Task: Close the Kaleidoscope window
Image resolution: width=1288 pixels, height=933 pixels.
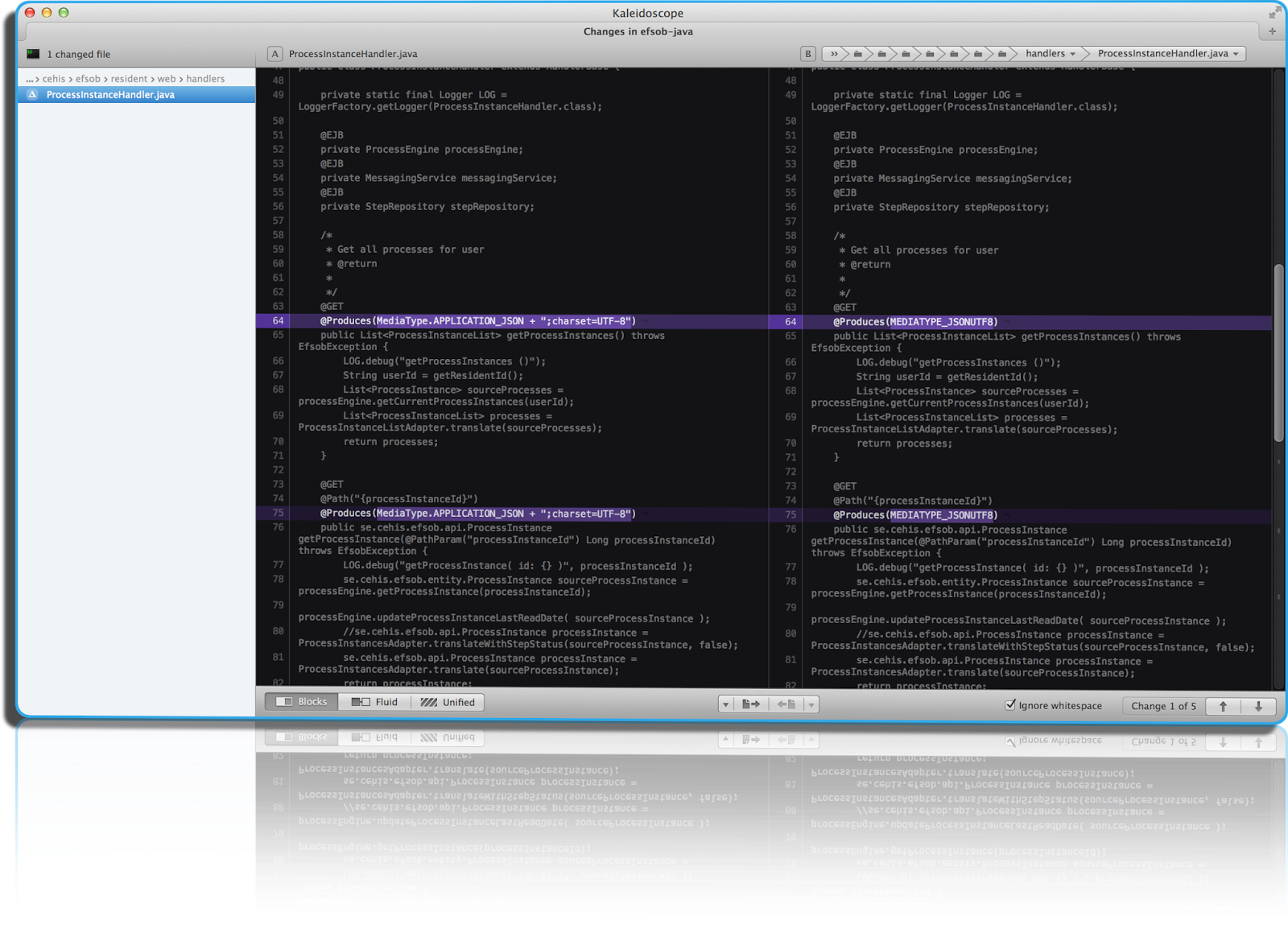Action: pos(30,12)
